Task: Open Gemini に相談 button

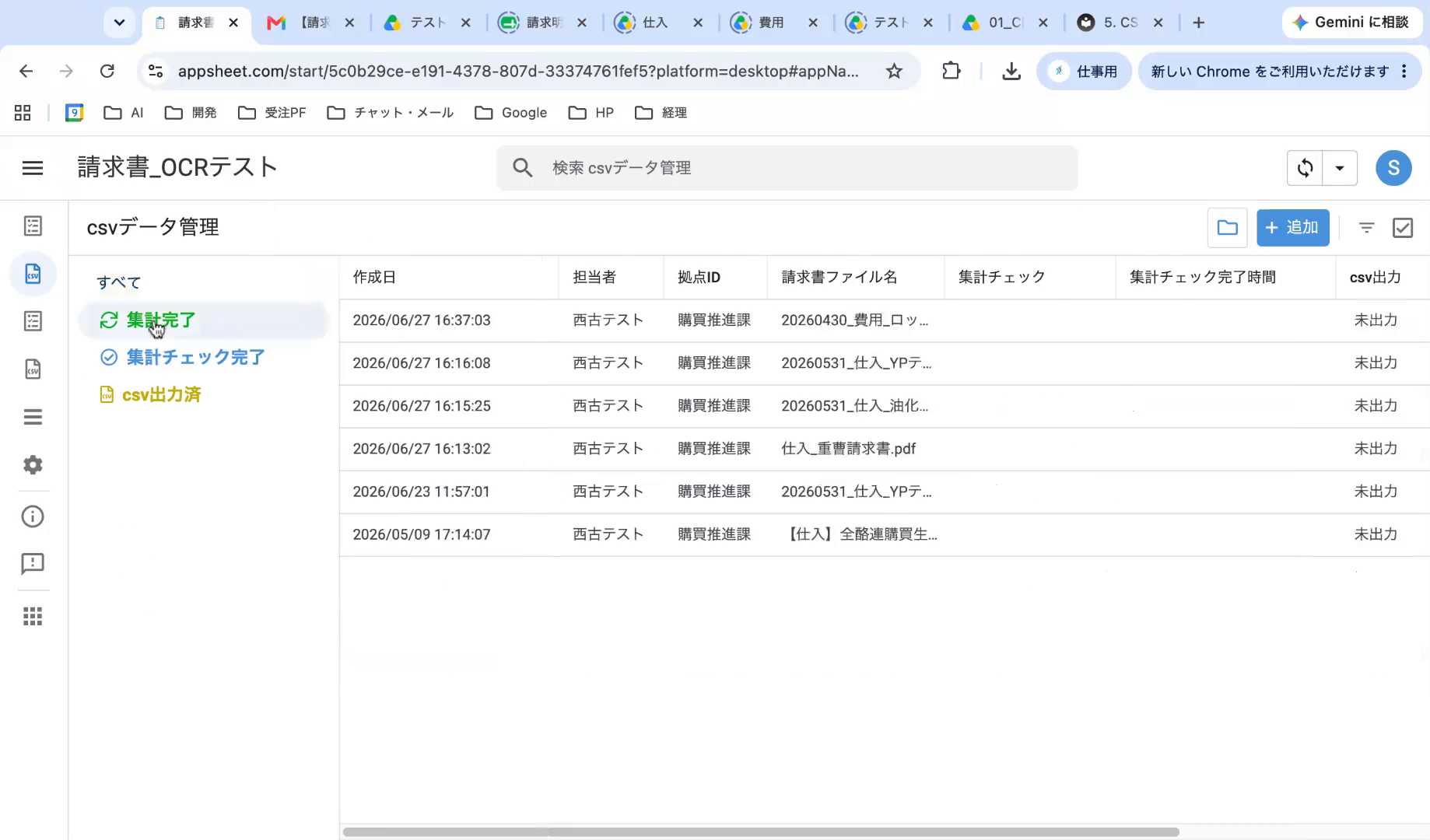Action: 1352,23
